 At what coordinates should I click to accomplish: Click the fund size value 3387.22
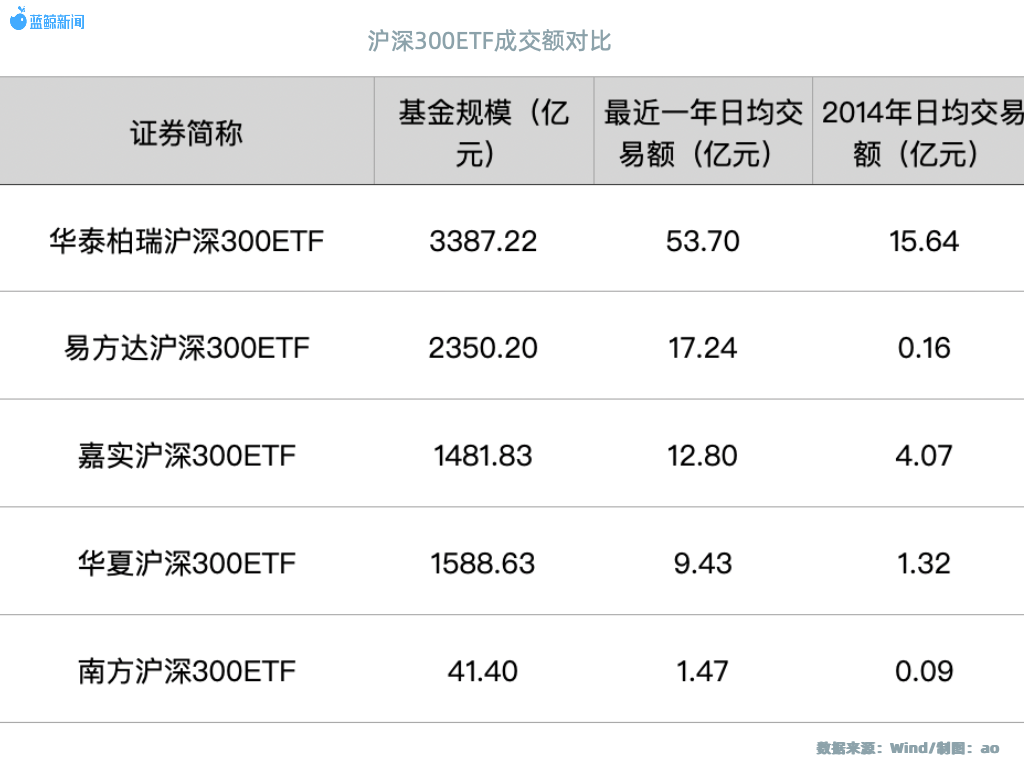483,241
